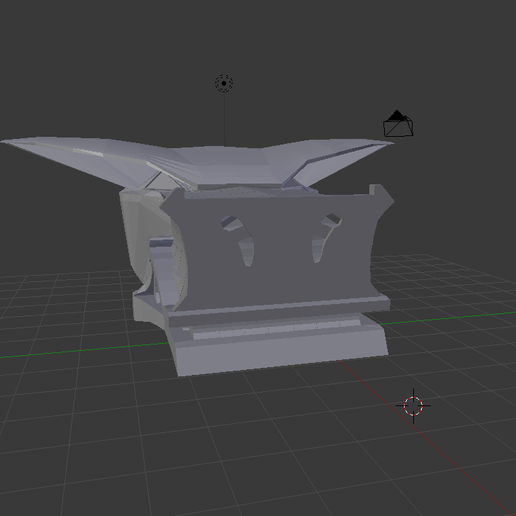Click the narrow ledge below front body
516x516 pixels.
[x=279, y=306]
